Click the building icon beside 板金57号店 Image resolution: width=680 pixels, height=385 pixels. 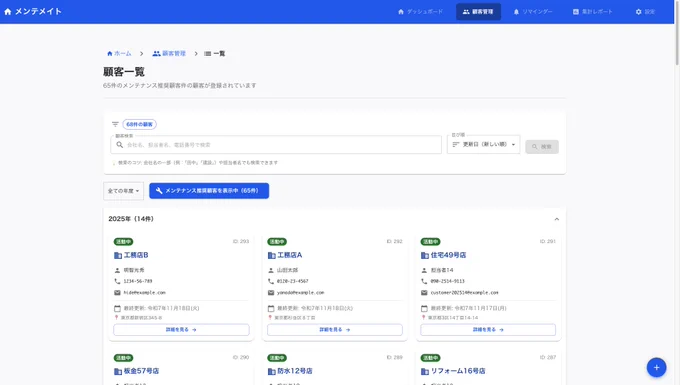point(118,372)
